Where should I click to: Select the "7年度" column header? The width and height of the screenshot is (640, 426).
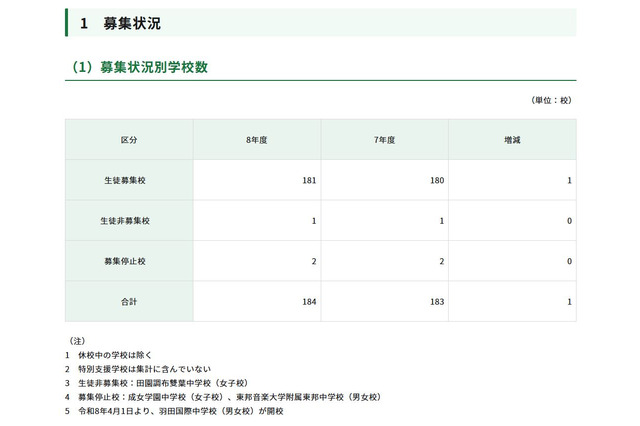(384, 139)
